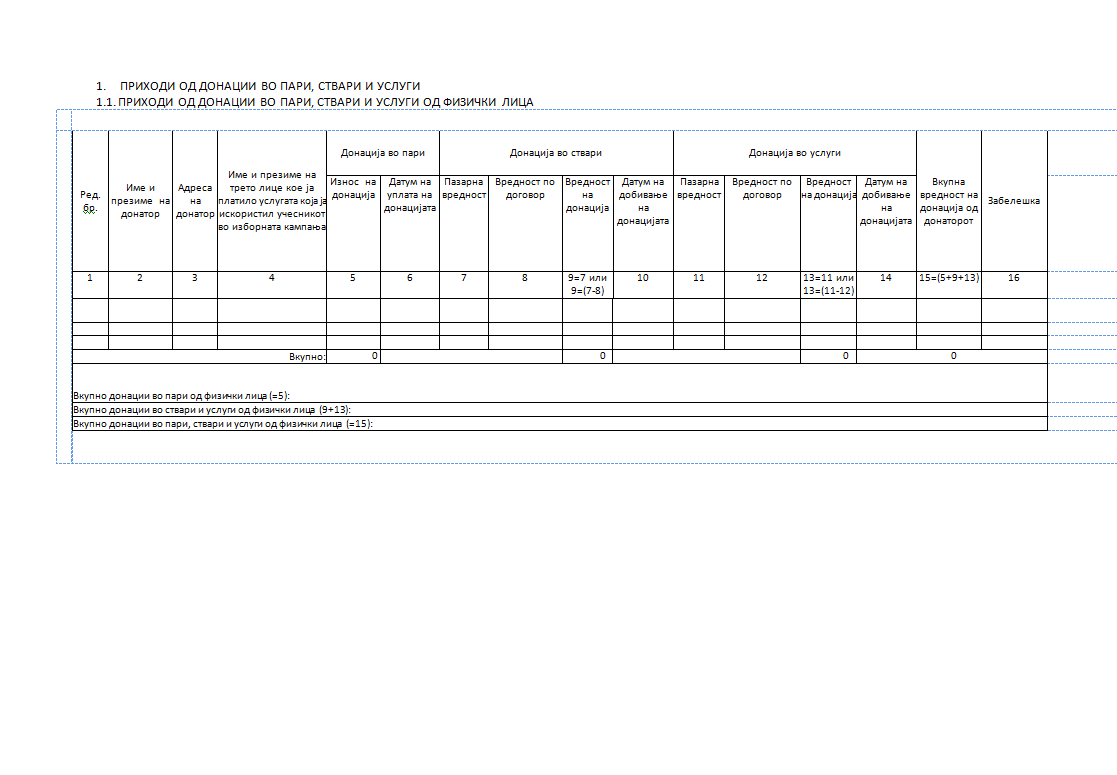Select the 'Донација во услуги' group header
This screenshot has height=775, width=1117.
pyautogui.click(x=795, y=153)
